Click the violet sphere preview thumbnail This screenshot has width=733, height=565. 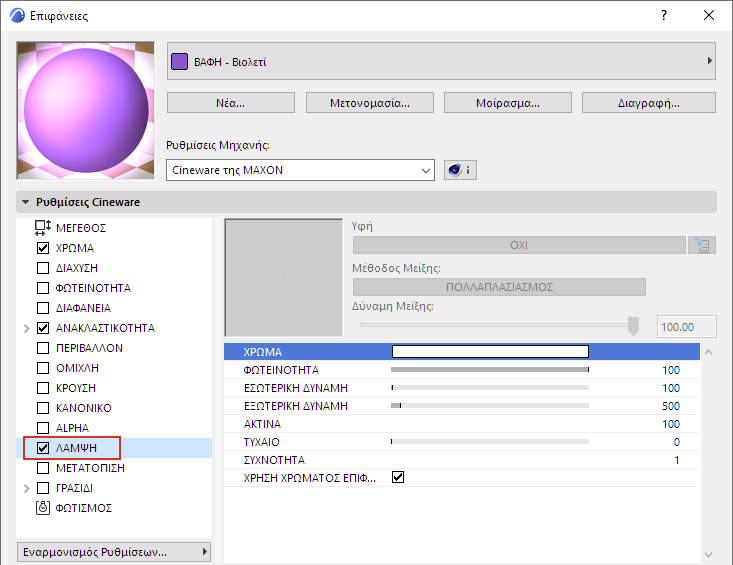(86, 110)
